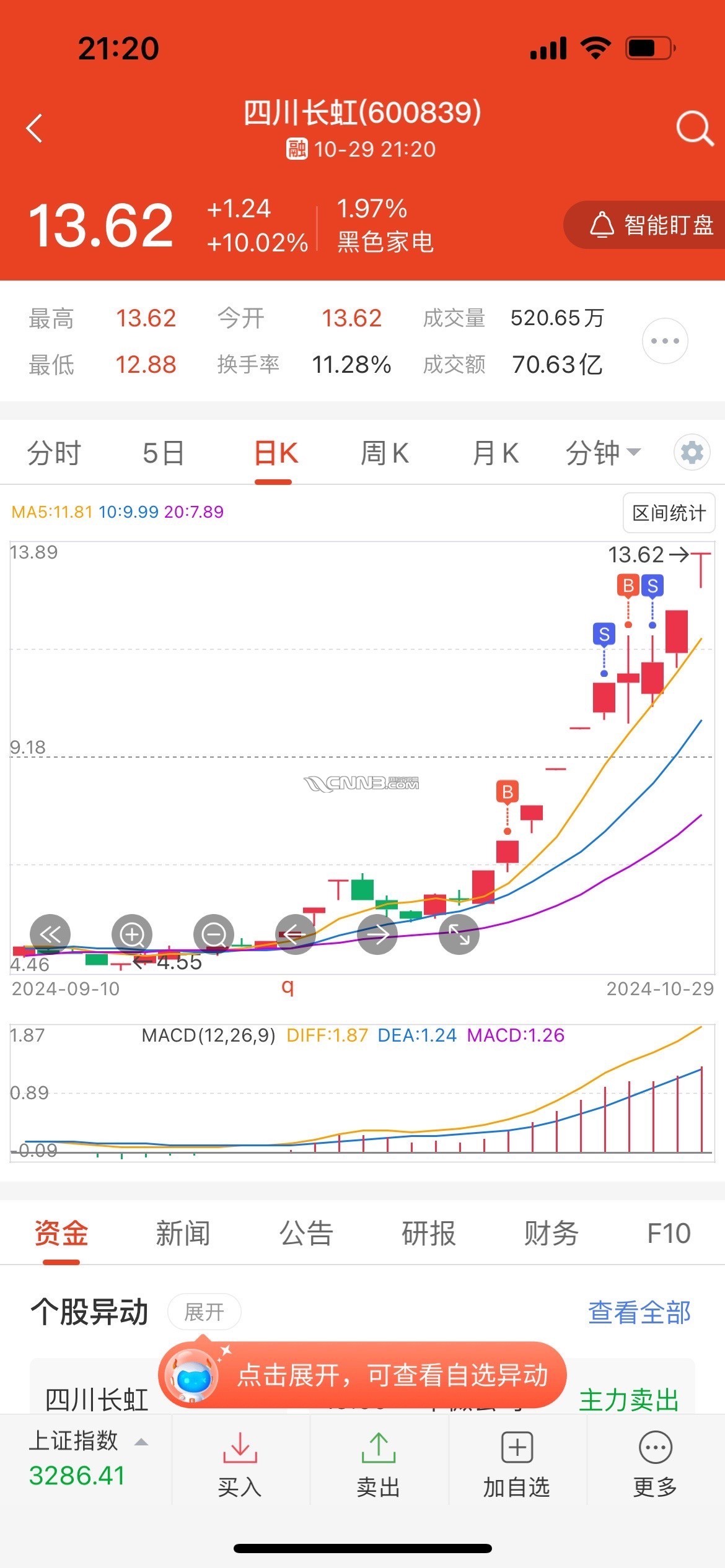Tap the 最低 12.88 value
This screenshot has height=1568, width=725.
146,365
